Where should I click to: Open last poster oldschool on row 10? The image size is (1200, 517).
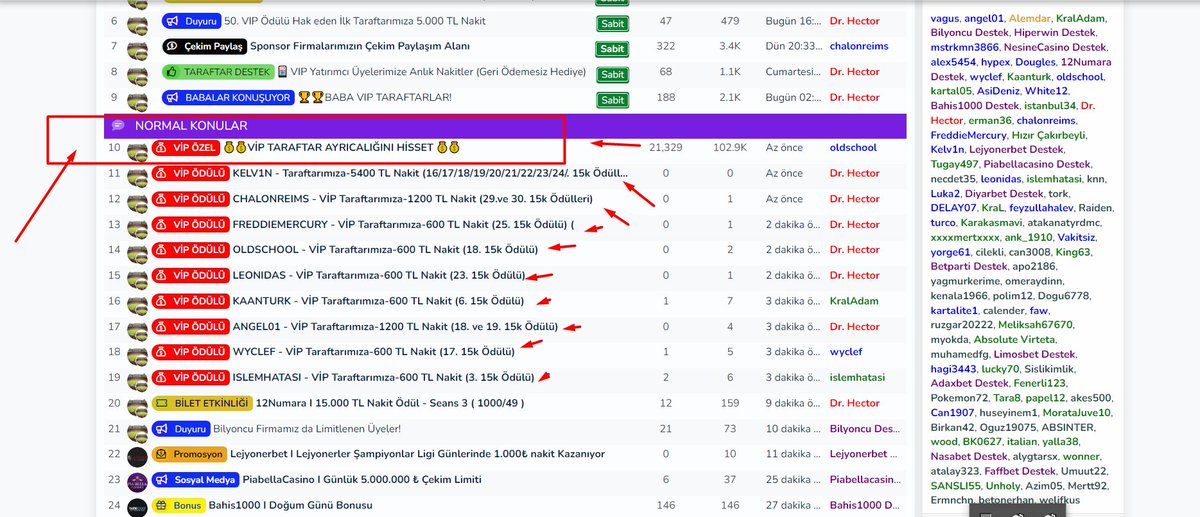coord(853,147)
